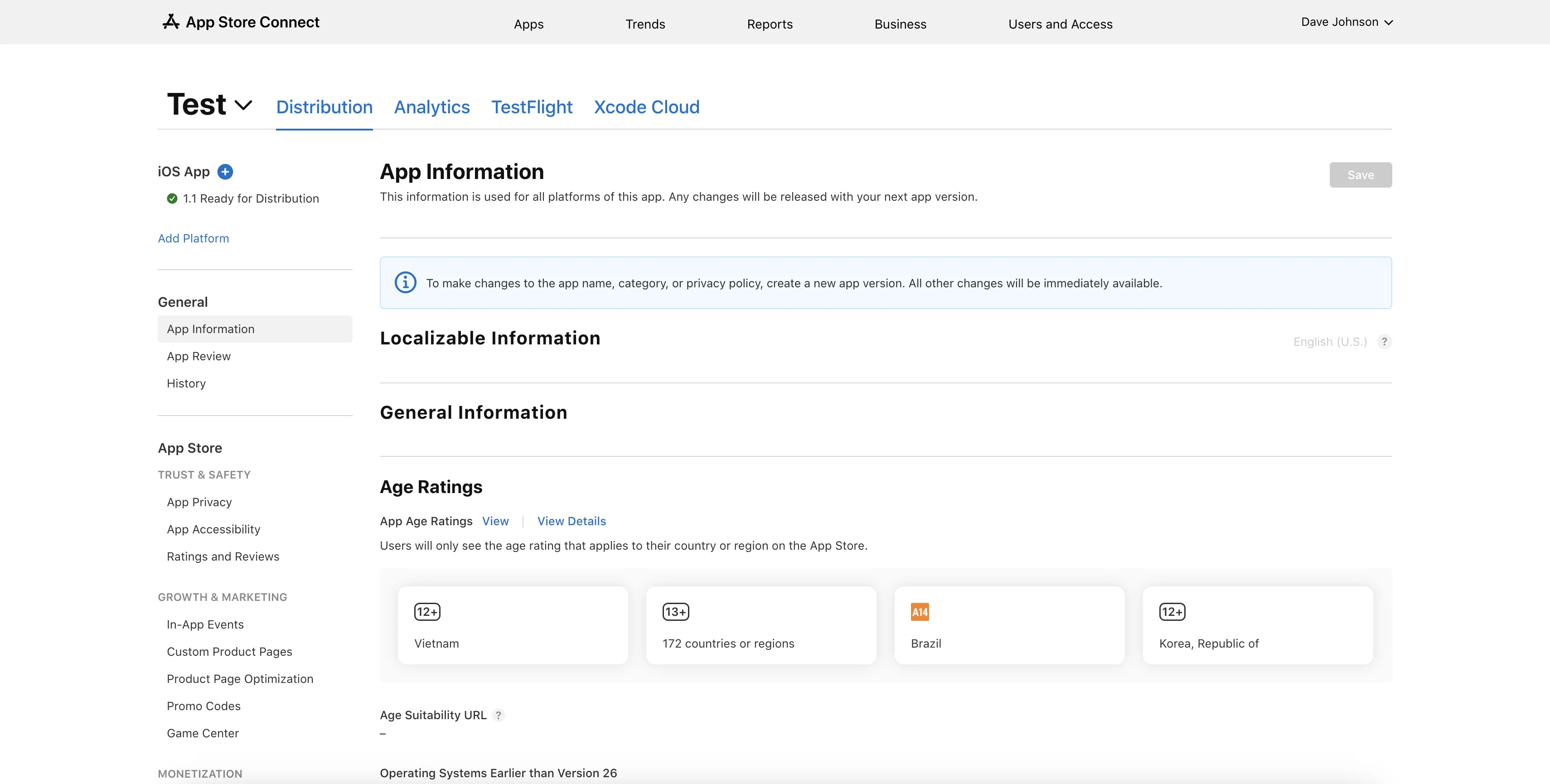
Task: Open Ratings and Reviews in the sidebar
Action: 223,557
